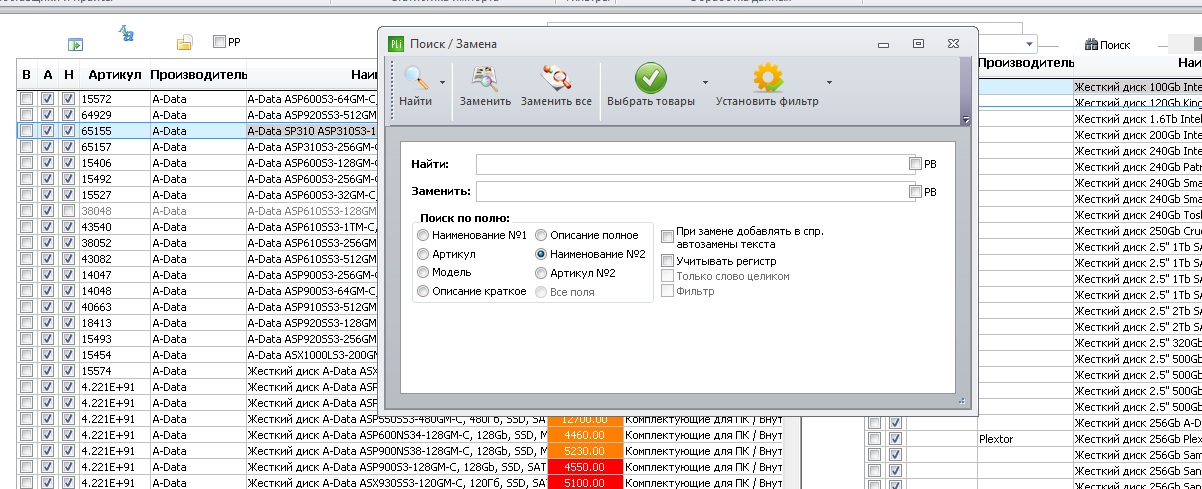The image size is (1202, 489).
Task: Click the red 5100.00 price cell
Action: [585, 483]
